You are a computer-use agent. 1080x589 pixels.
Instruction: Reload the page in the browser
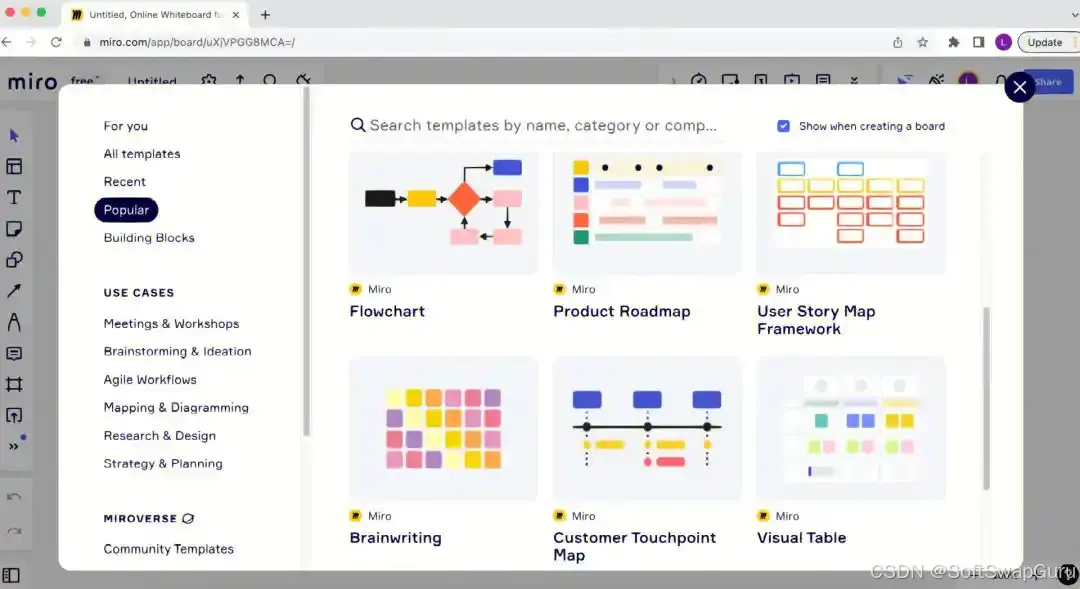(x=56, y=42)
